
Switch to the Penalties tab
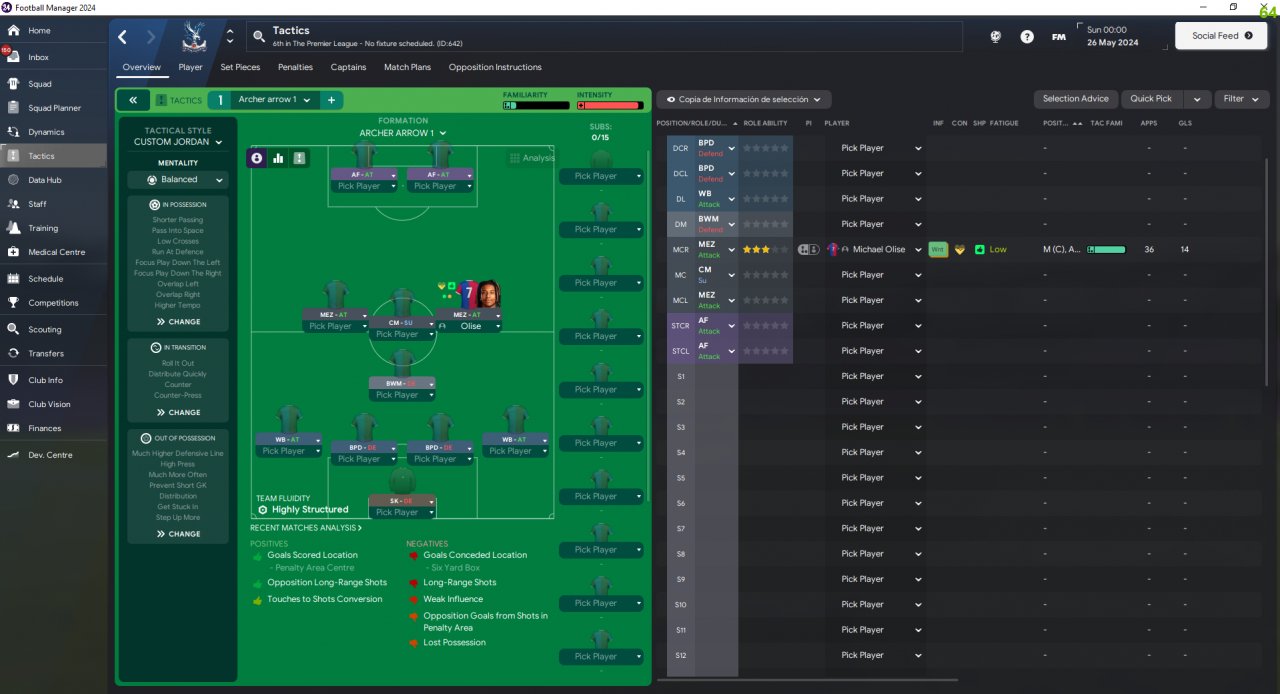[295, 67]
